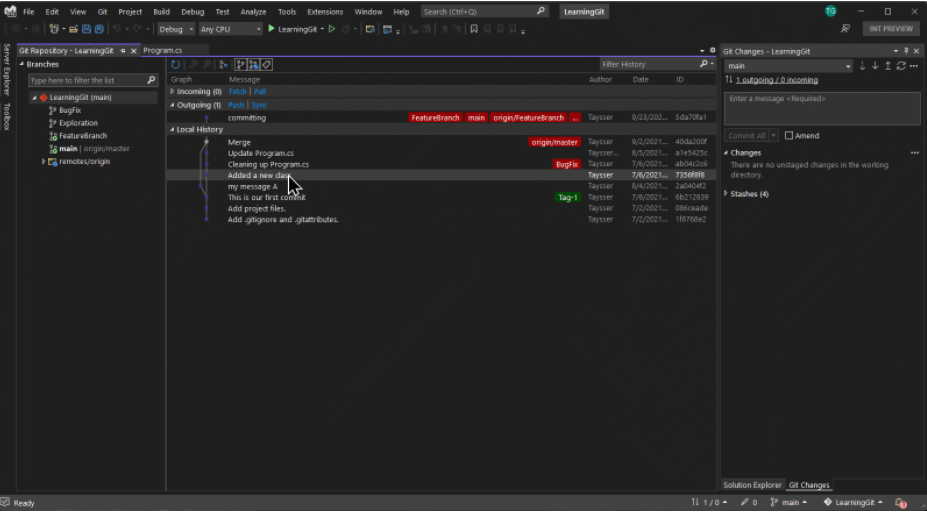Click the Push link in Outgoing row
Image resolution: width=927 pixels, height=512 pixels.
tap(236, 105)
